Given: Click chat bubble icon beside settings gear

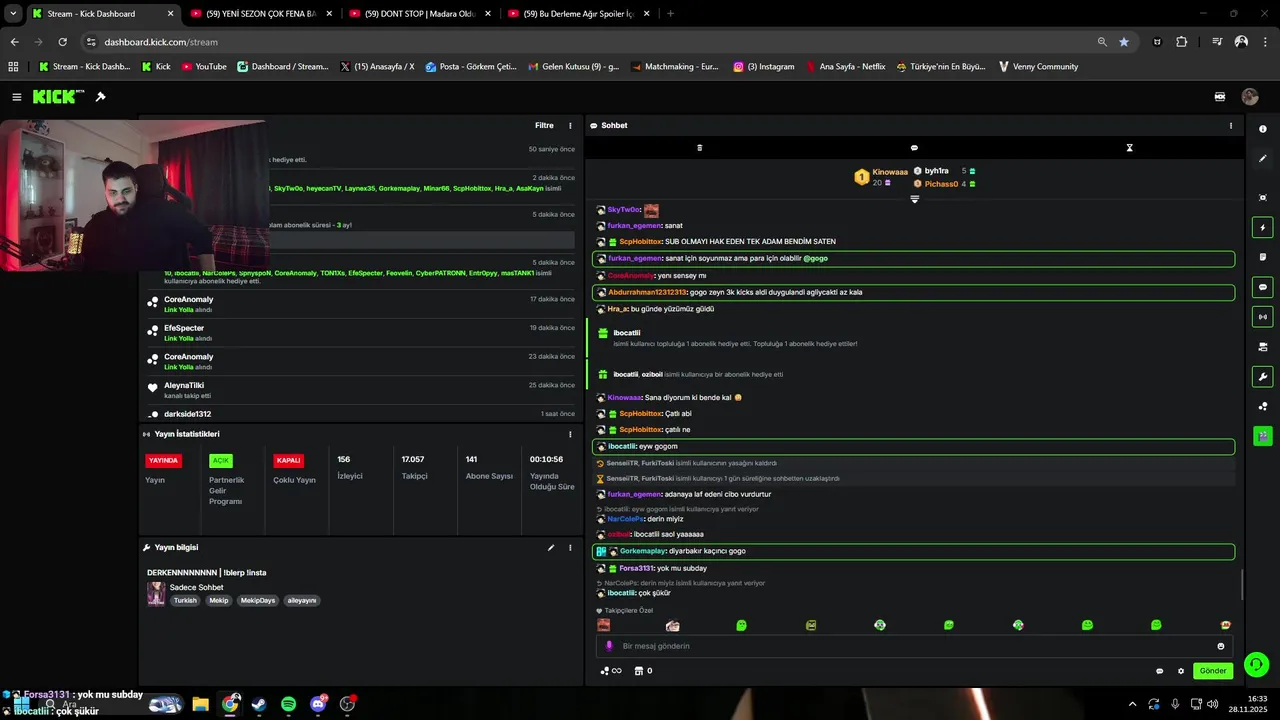Looking at the screenshot, I should coord(1160,671).
